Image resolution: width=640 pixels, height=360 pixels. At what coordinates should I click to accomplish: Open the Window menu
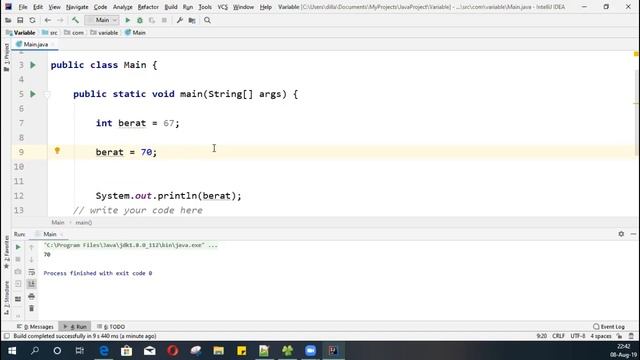[243, 7]
